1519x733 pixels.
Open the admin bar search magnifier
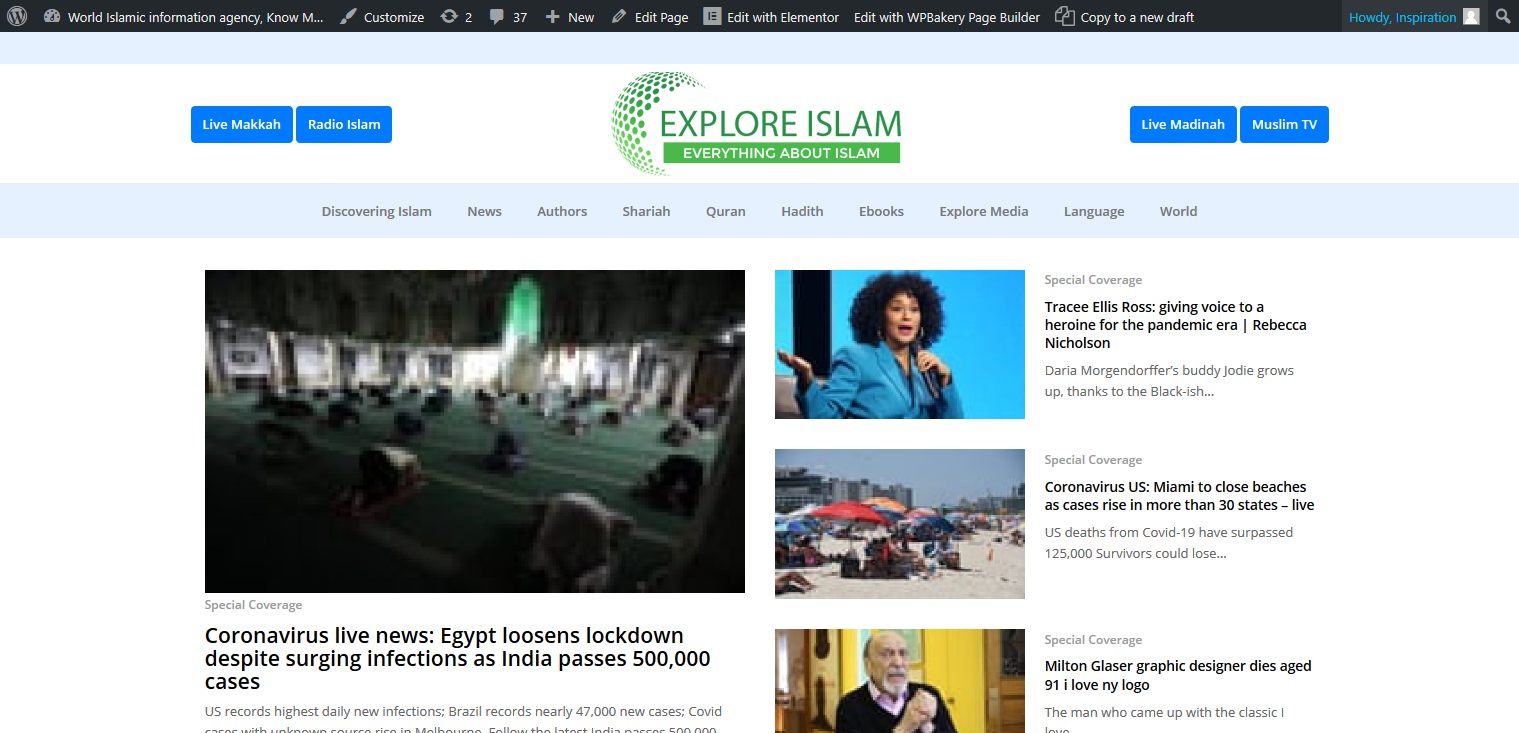[x=1503, y=16]
